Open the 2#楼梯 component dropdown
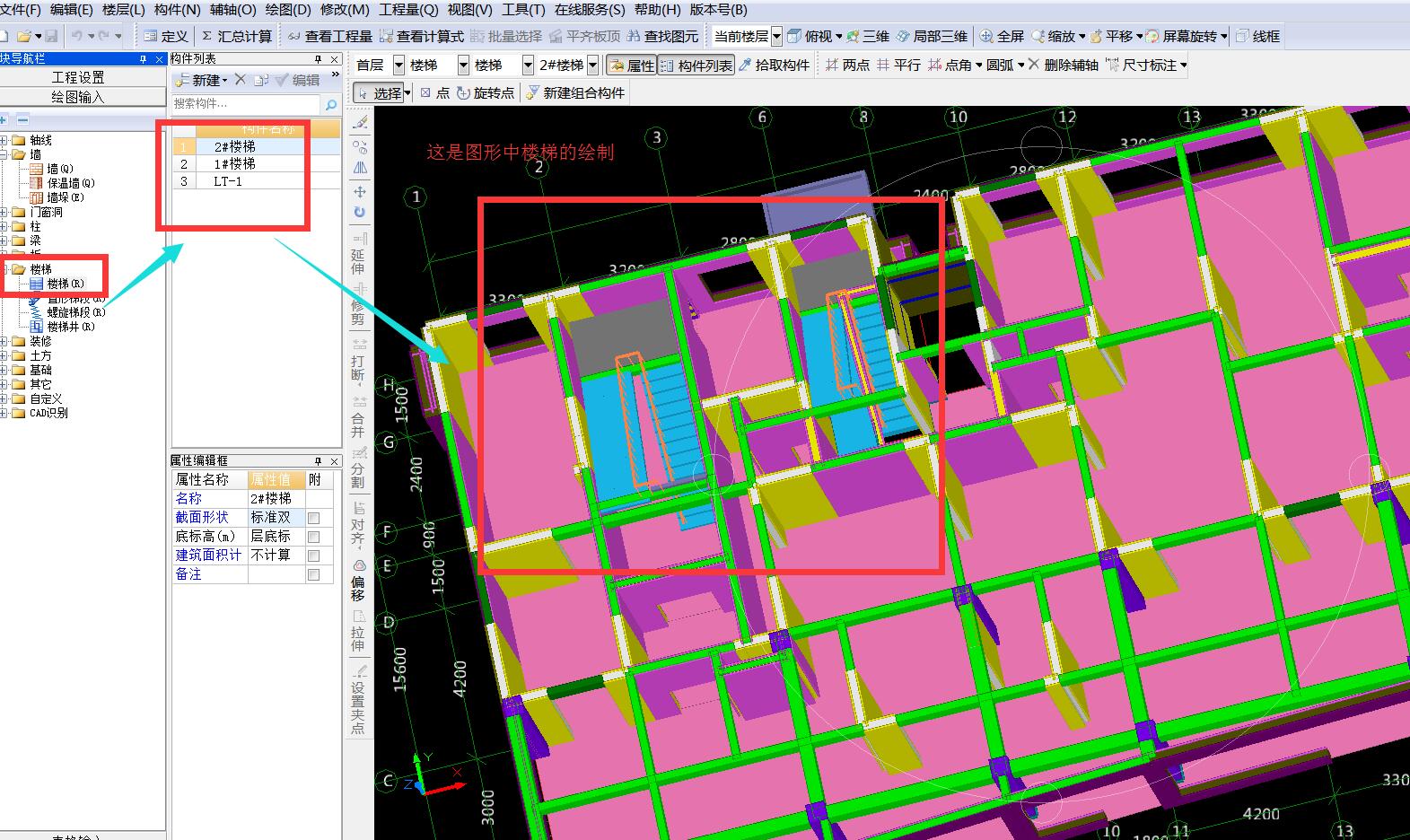Viewport: 1410px width, 840px height. point(592,65)
